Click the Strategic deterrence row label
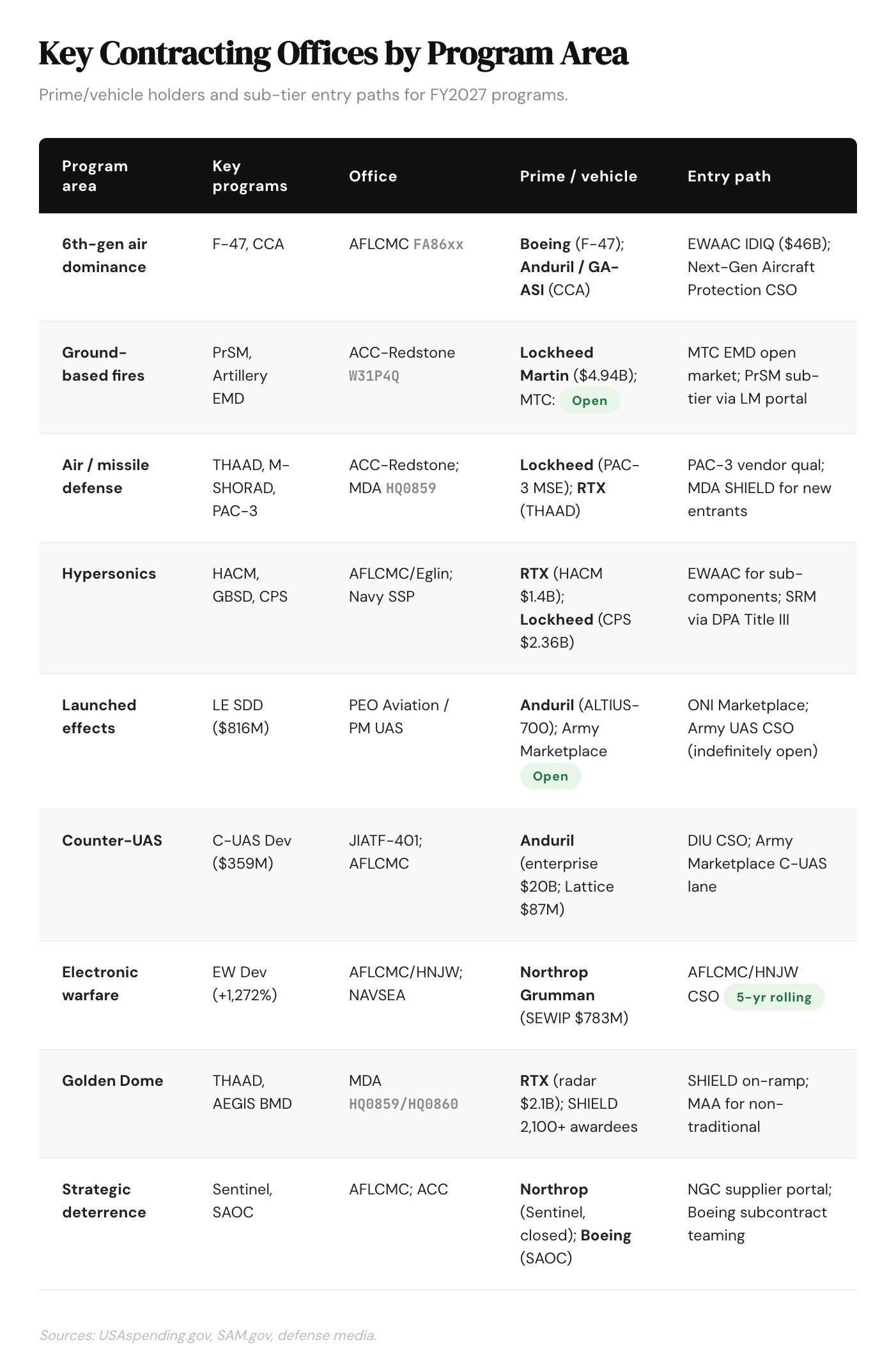This screenshot has width=896, height=1372. (x=104, y=1201)
